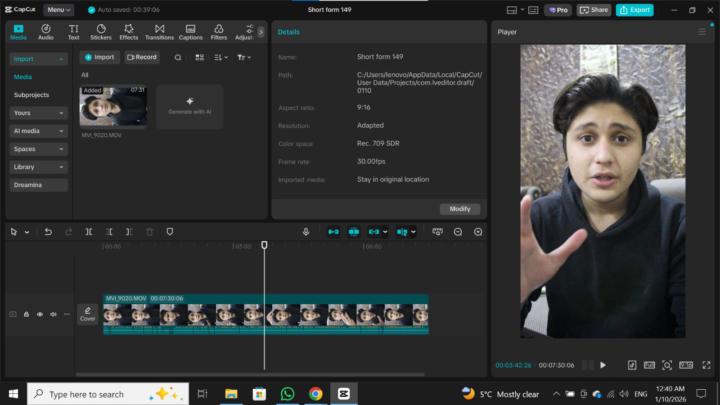Search media using the magnifier icon
This screenshot has width=720, height=405.
[x=178, y=57]
